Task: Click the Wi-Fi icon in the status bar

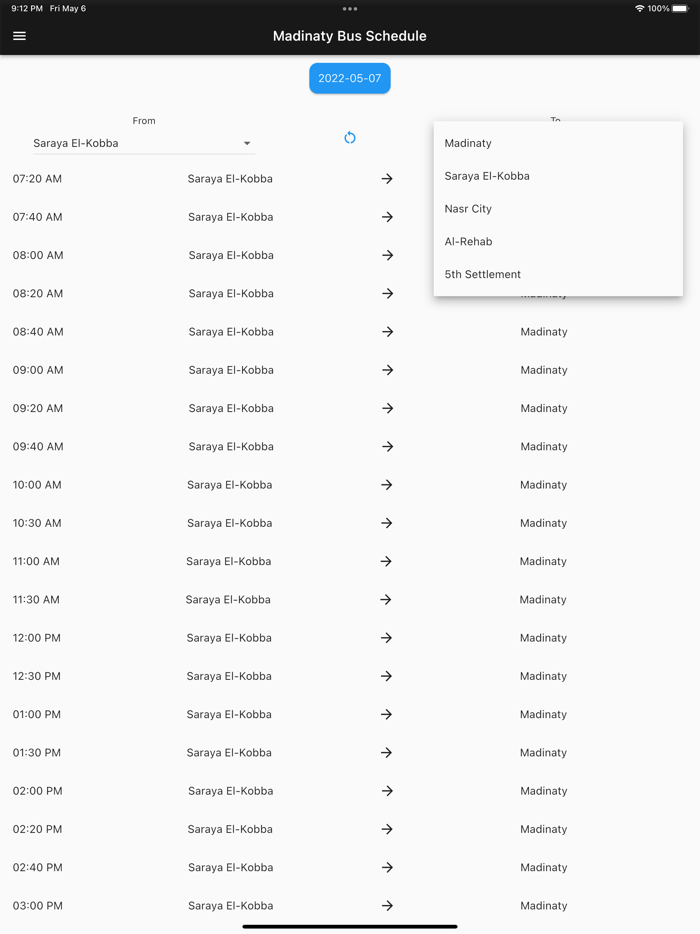Action: pyautogui.click(x=641, y=8)
